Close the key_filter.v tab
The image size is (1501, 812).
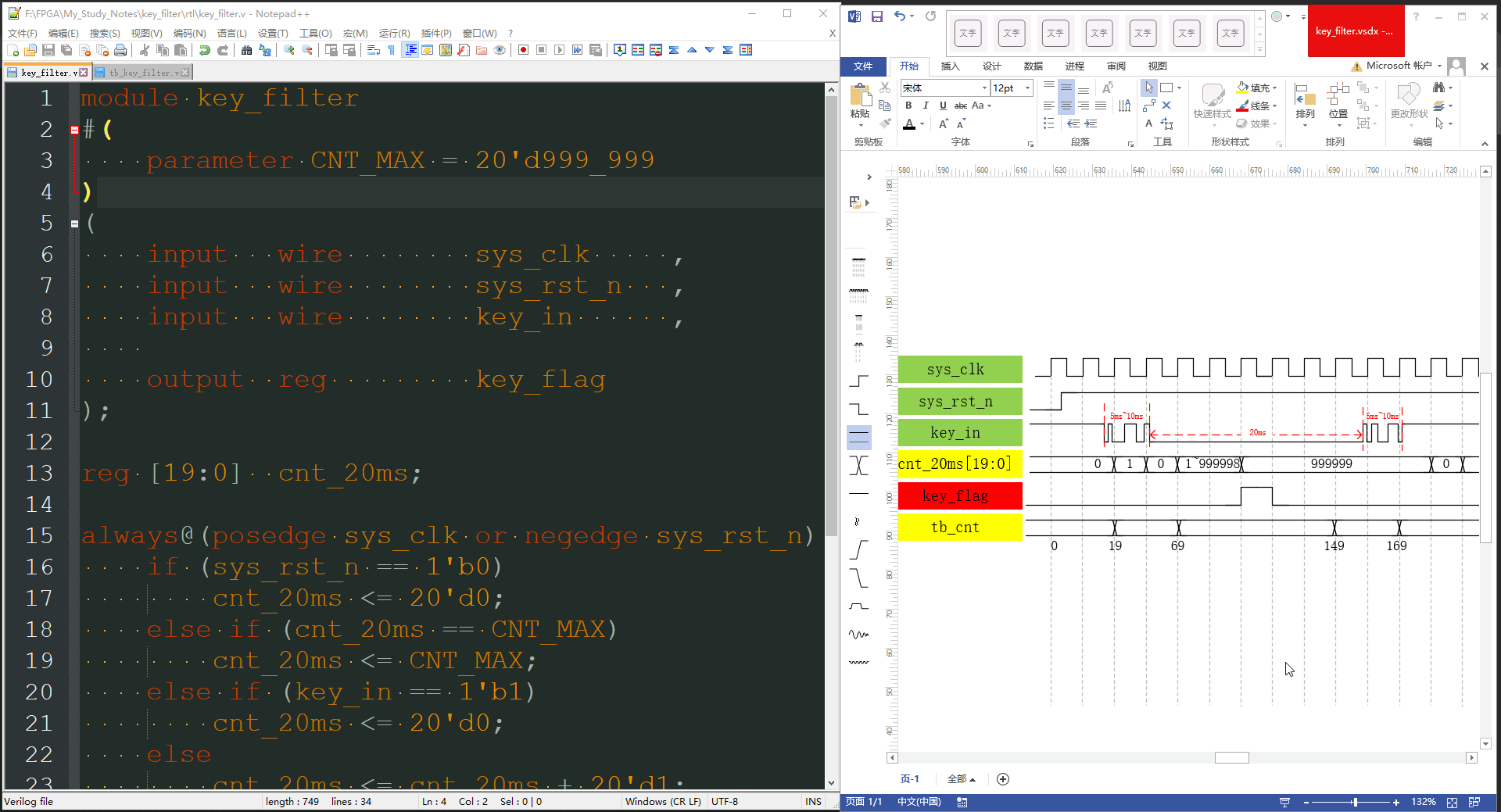(x=84, y=73)
